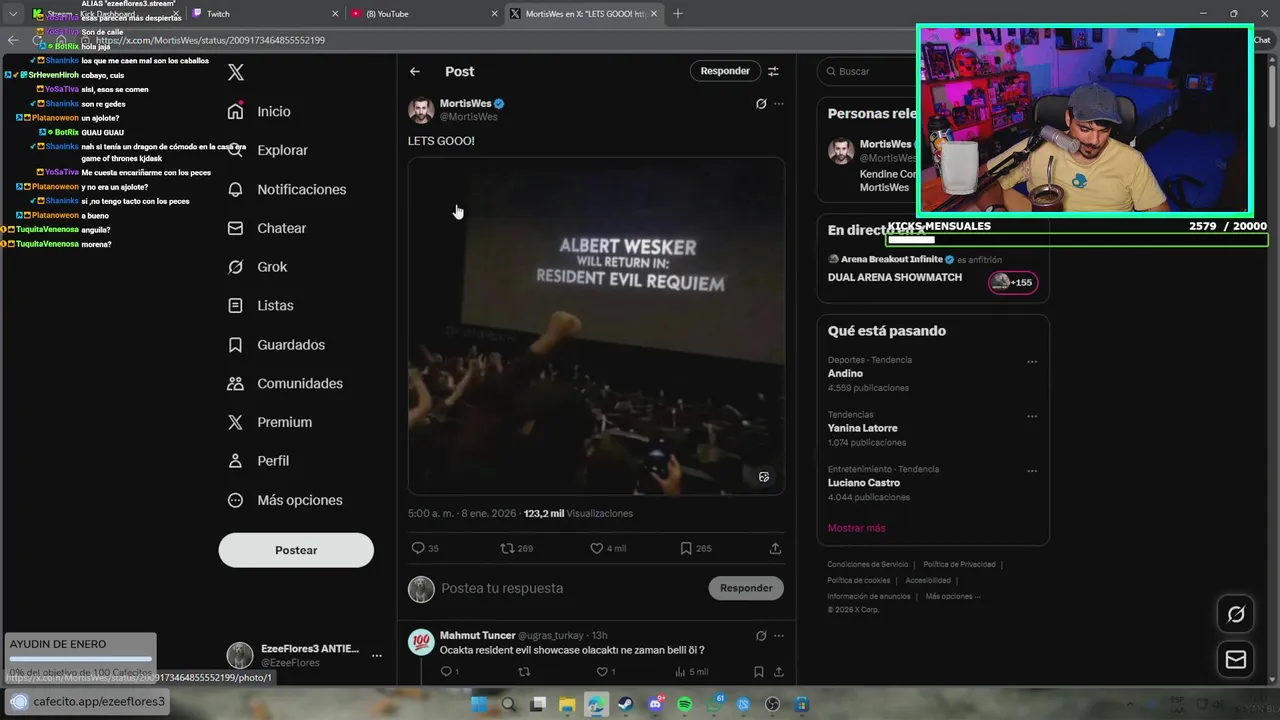Click the +155 listeners badge
Image resolution: width=1280 pixels, height=720 pixels.
(x=1013, y=282)
